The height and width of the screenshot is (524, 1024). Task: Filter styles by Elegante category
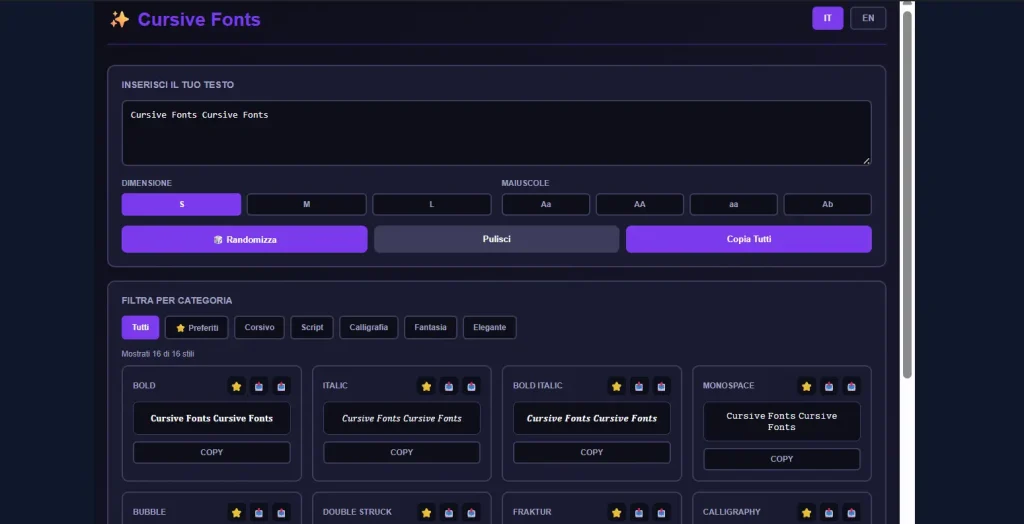[x=490, y=327]
